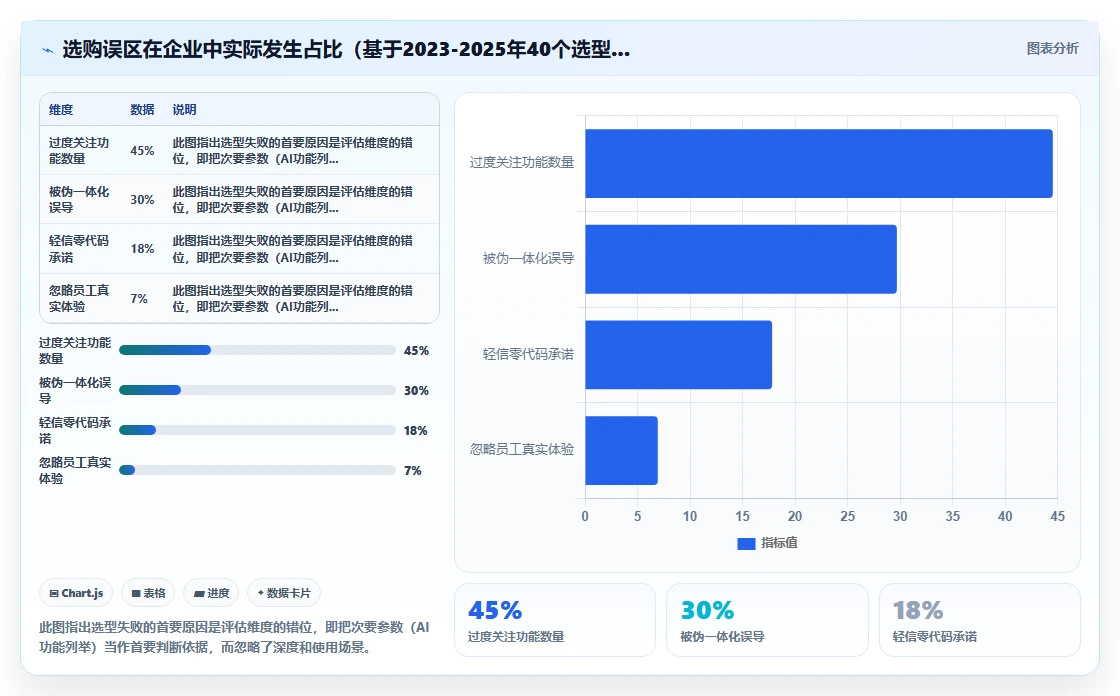Select the 数据卡片 tag chip
This screenshot has width=1120, height=696.
tap(284, 593)
